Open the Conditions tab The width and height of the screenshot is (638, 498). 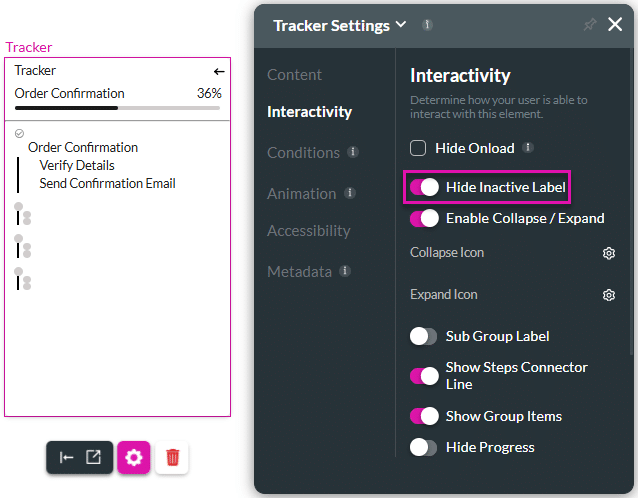coord(304,153)
